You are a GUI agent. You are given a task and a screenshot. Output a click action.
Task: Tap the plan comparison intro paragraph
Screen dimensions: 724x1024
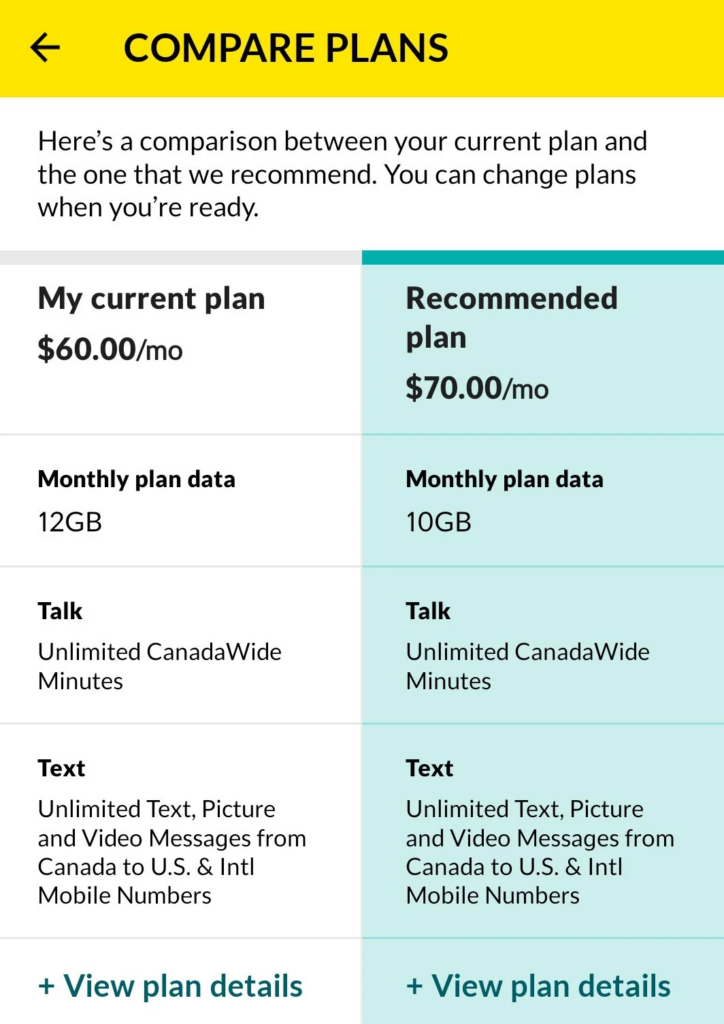point(342,174)
